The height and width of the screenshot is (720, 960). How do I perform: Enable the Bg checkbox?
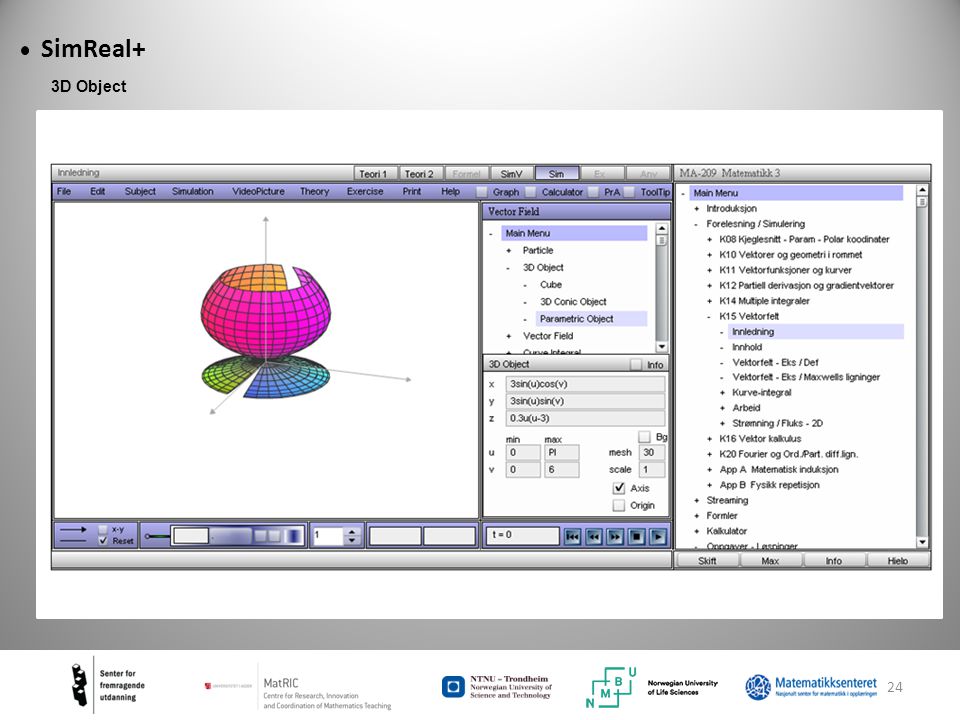coord(644,437)
